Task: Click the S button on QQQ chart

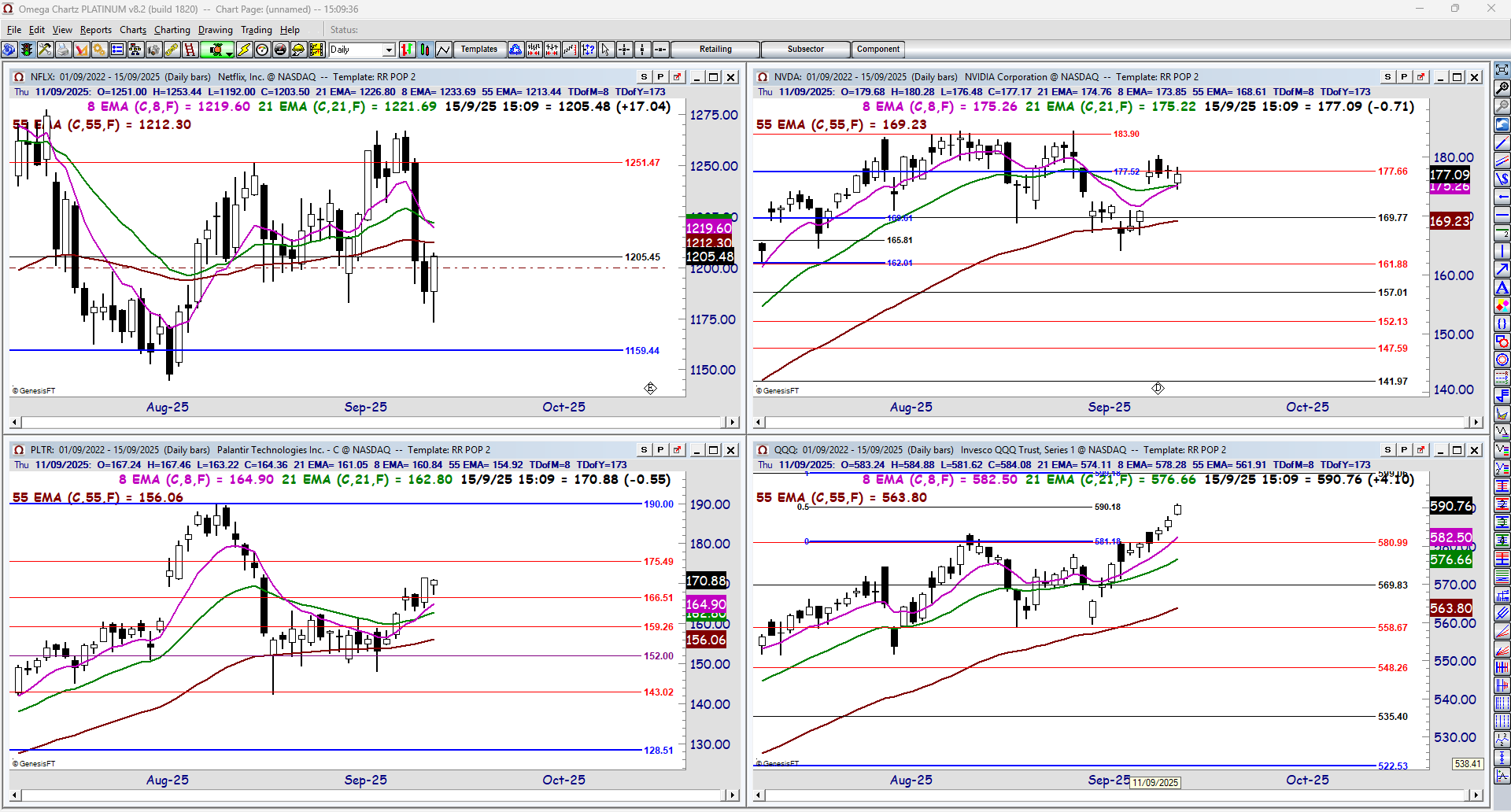Action: (1387, 450)
